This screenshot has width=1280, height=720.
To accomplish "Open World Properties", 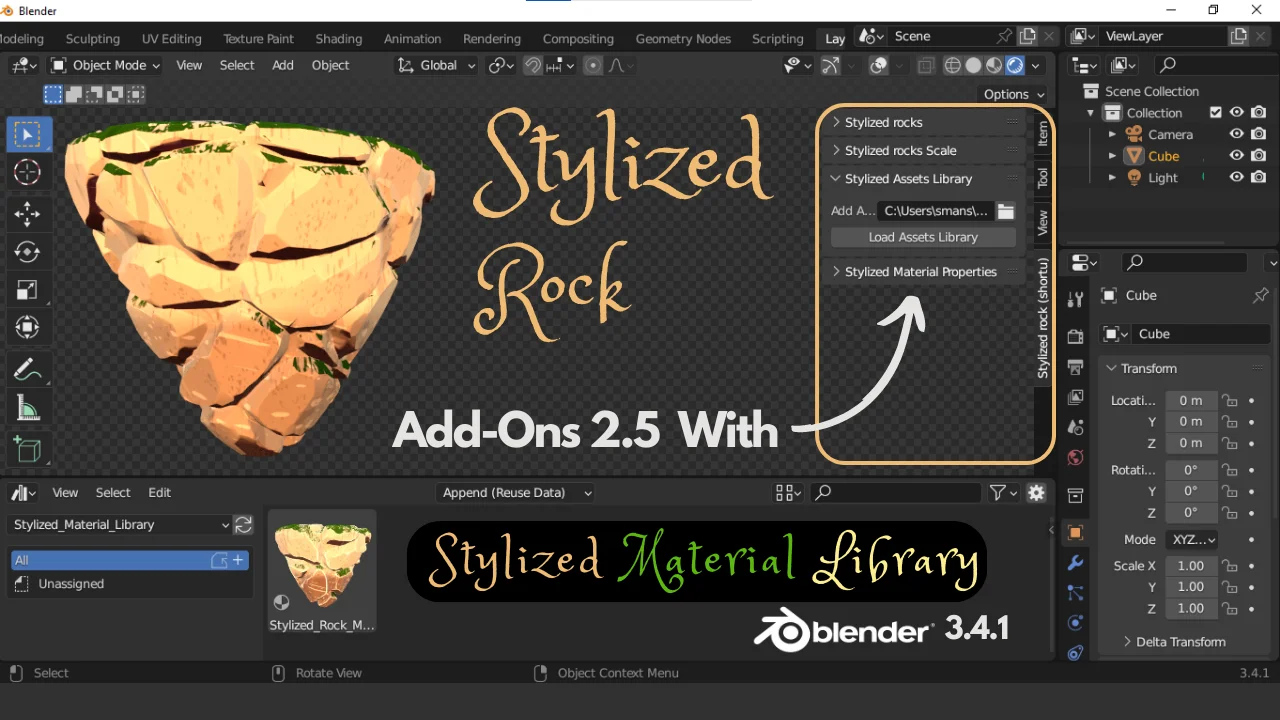I will tap(1075, 454).
